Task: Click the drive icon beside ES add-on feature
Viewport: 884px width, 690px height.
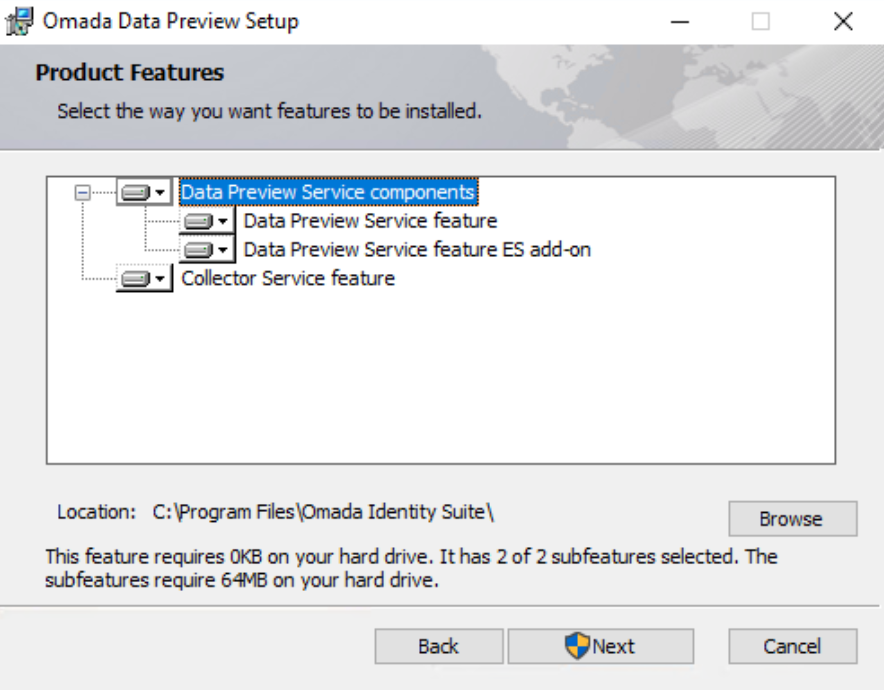Action: click(199, 250)
